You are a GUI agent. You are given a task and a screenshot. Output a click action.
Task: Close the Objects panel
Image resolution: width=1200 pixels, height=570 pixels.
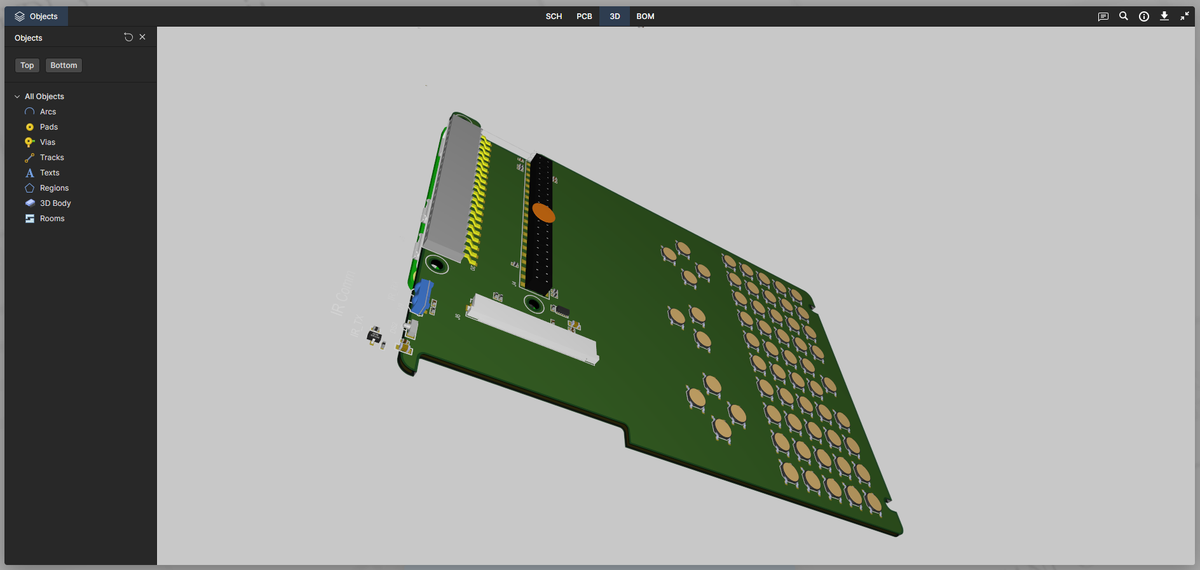pos(142,37)
